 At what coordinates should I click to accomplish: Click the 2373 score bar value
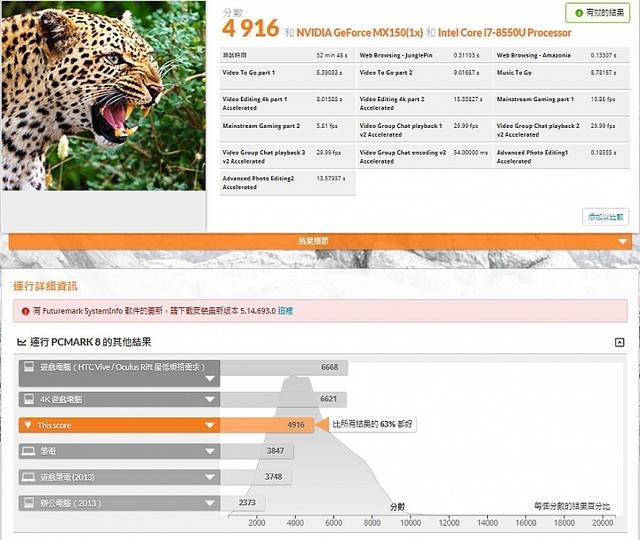[x=247, y=502]
